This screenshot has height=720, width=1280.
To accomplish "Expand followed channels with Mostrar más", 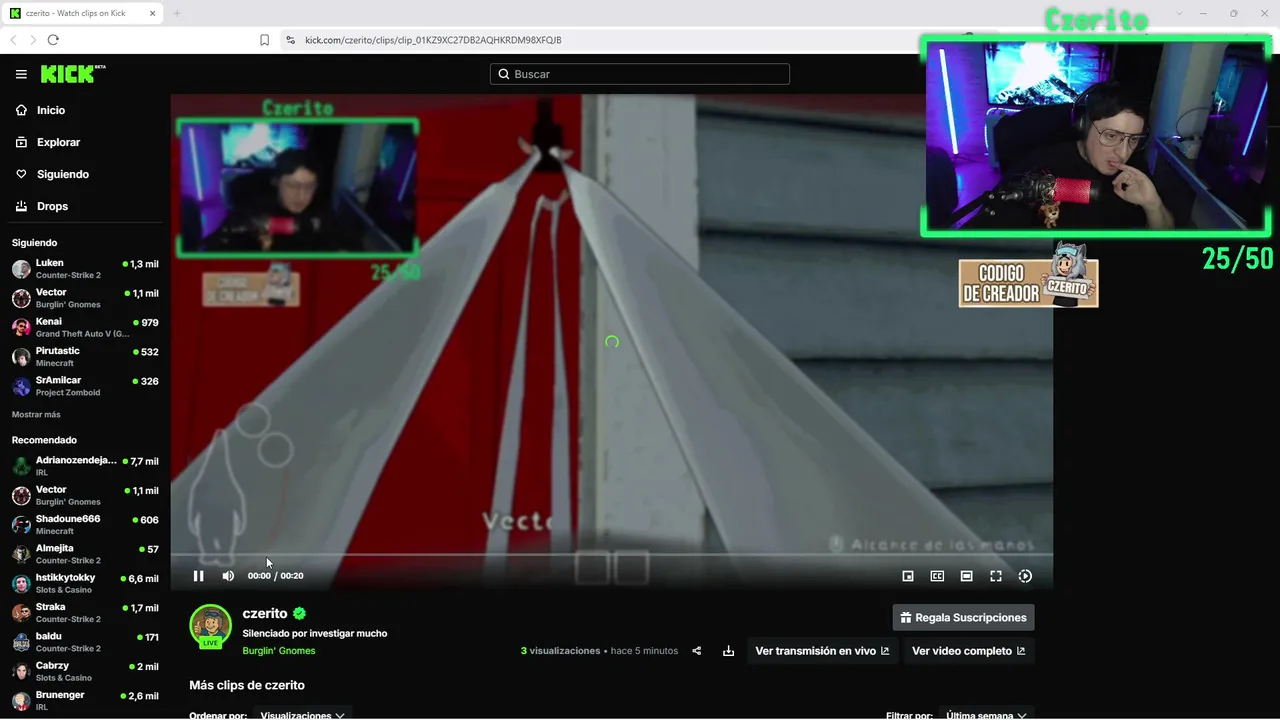I will 36,414.
